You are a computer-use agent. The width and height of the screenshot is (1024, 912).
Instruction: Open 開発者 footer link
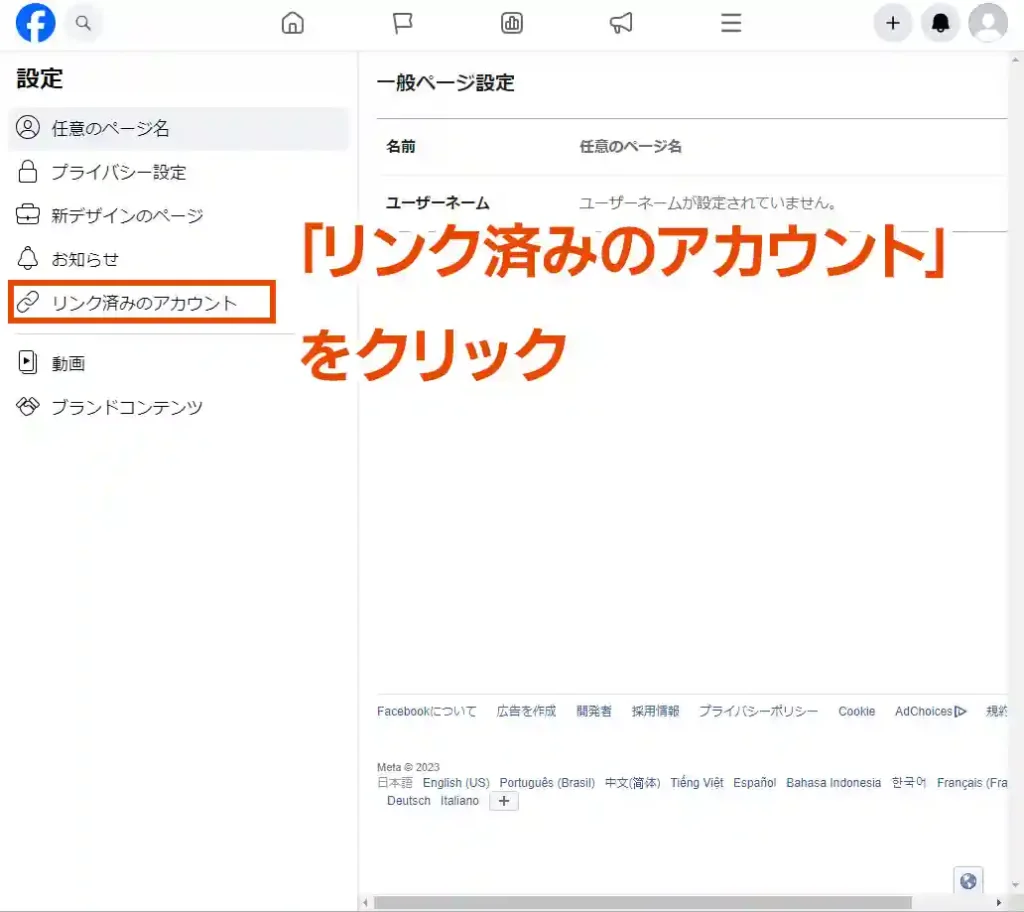594,711
